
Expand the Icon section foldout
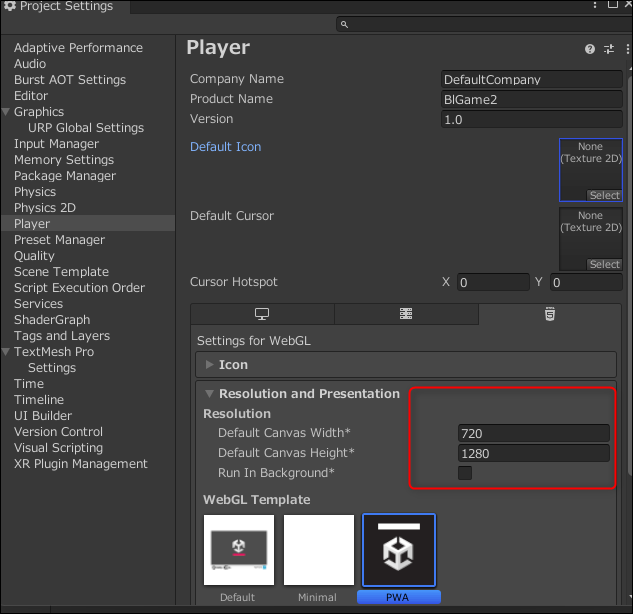(209, 365)
